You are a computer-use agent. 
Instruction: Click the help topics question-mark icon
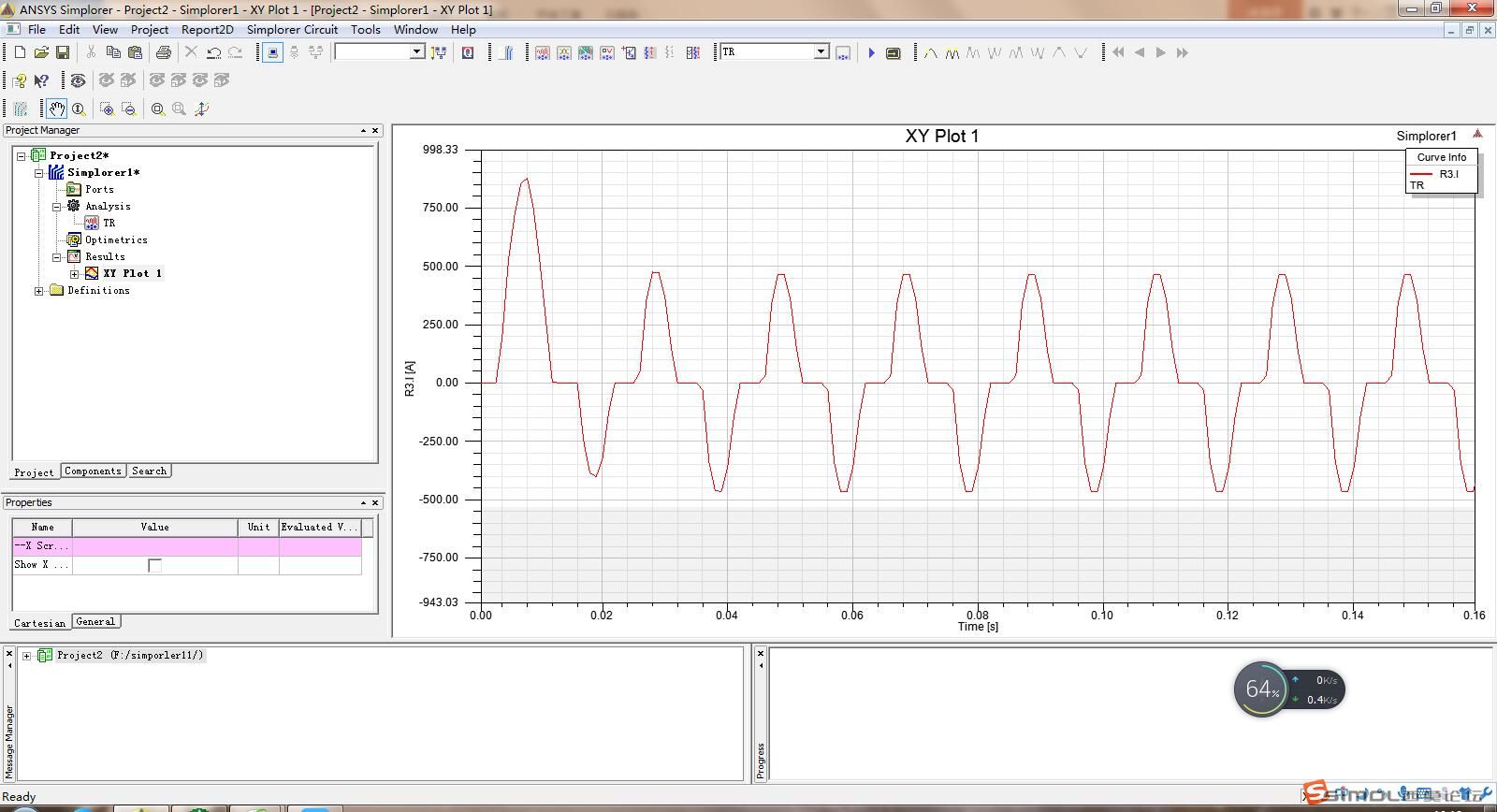(x=19, y=80)
